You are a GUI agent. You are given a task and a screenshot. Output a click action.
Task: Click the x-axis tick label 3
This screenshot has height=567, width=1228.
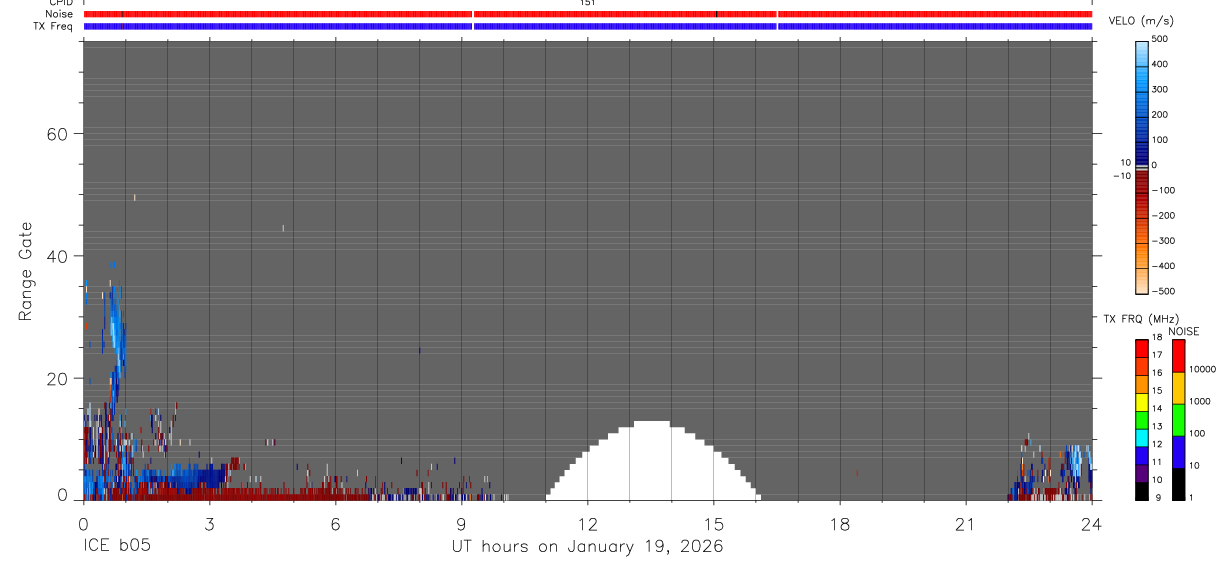pyautogui.click(x=210, y=524)
